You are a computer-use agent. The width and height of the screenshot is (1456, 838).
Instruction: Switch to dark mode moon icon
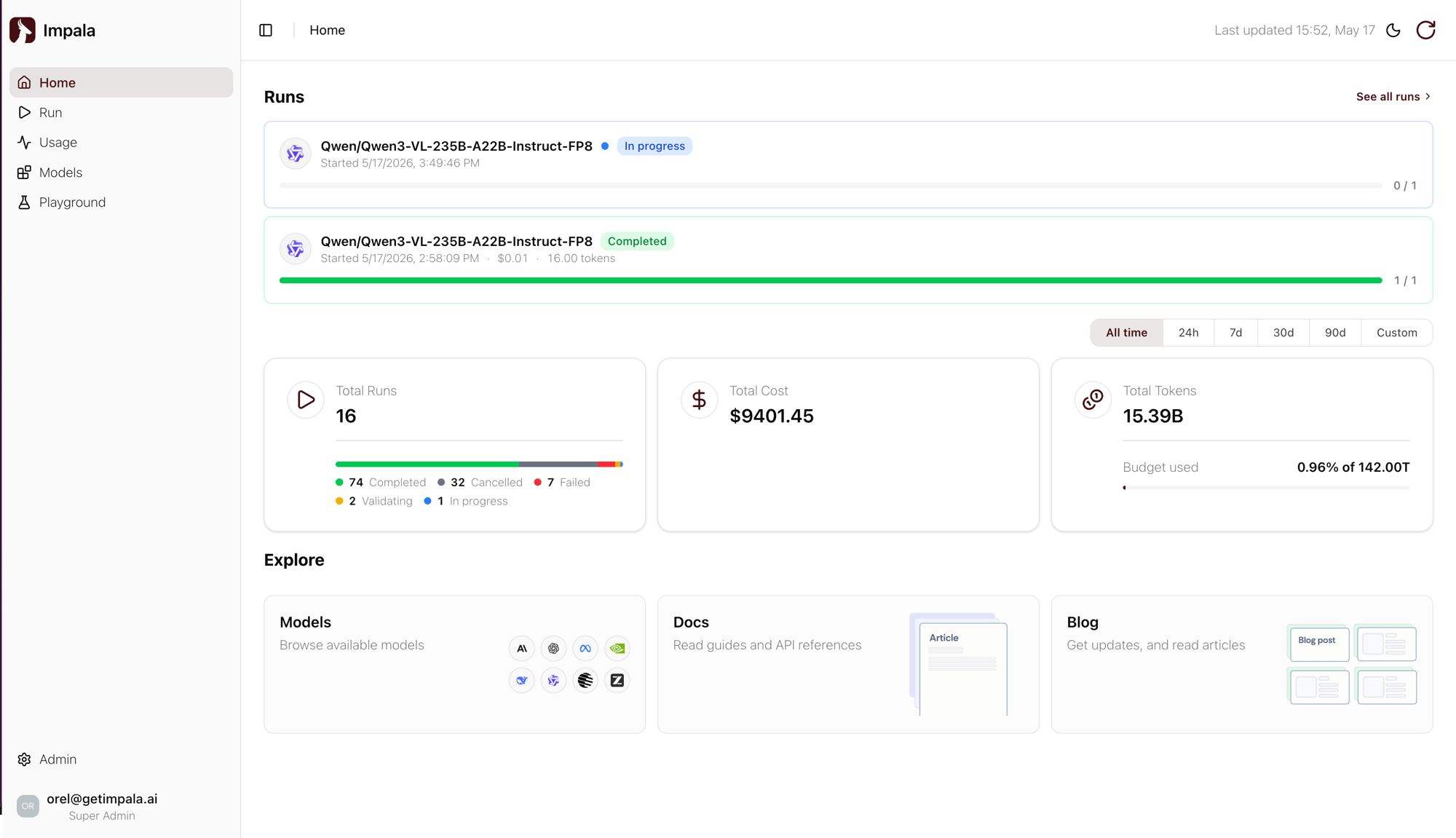(1393, 30)
